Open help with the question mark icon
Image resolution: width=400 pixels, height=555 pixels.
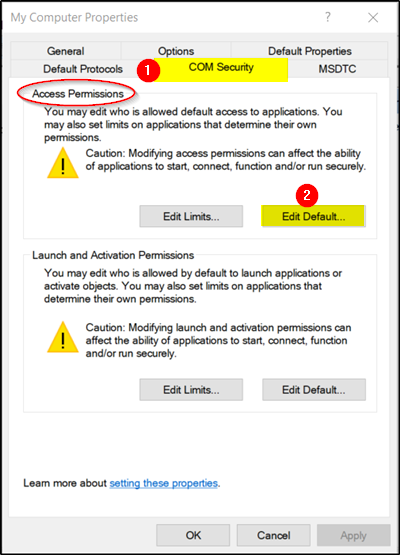tap(328, 17)
